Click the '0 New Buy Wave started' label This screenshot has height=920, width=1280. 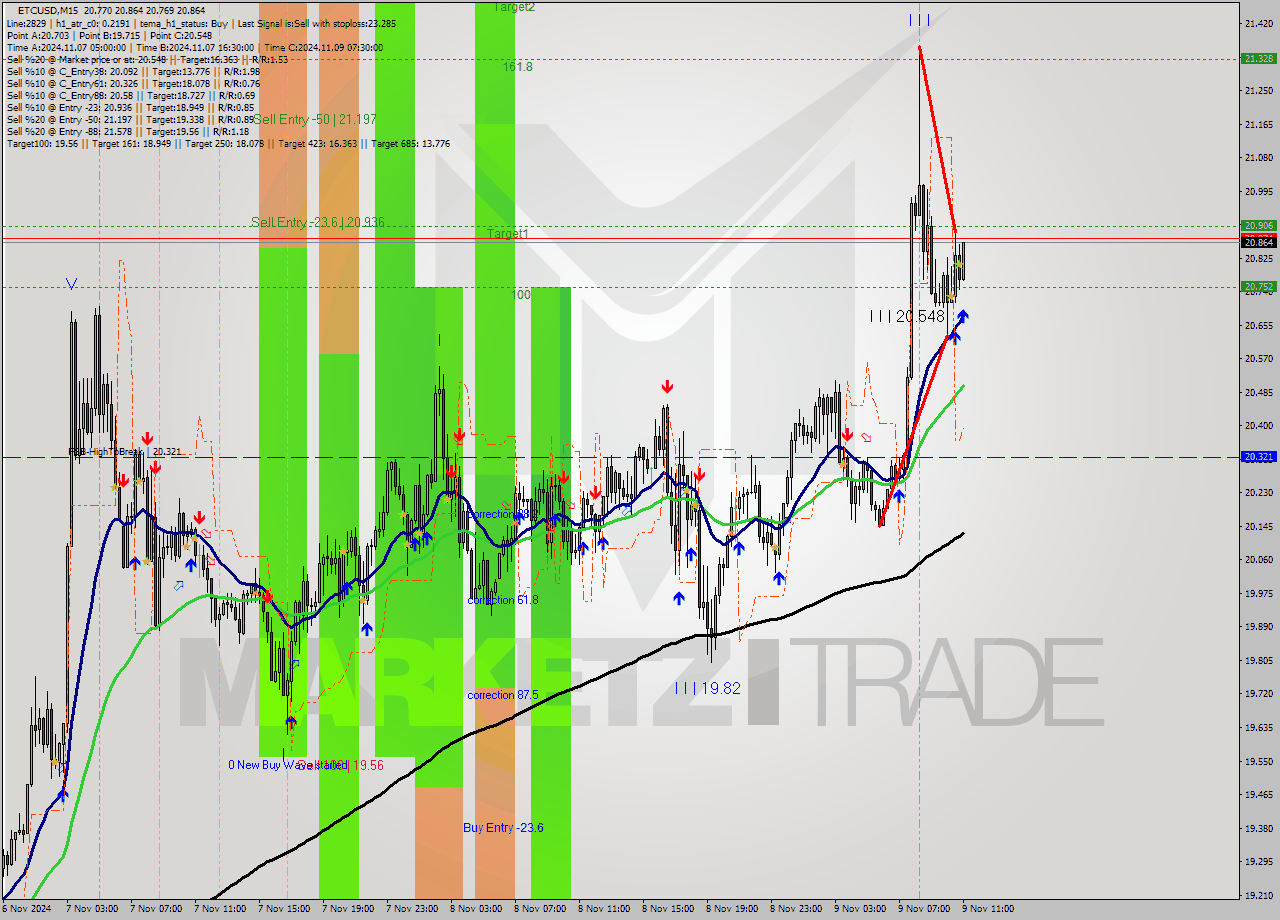(x=286, y=765)
